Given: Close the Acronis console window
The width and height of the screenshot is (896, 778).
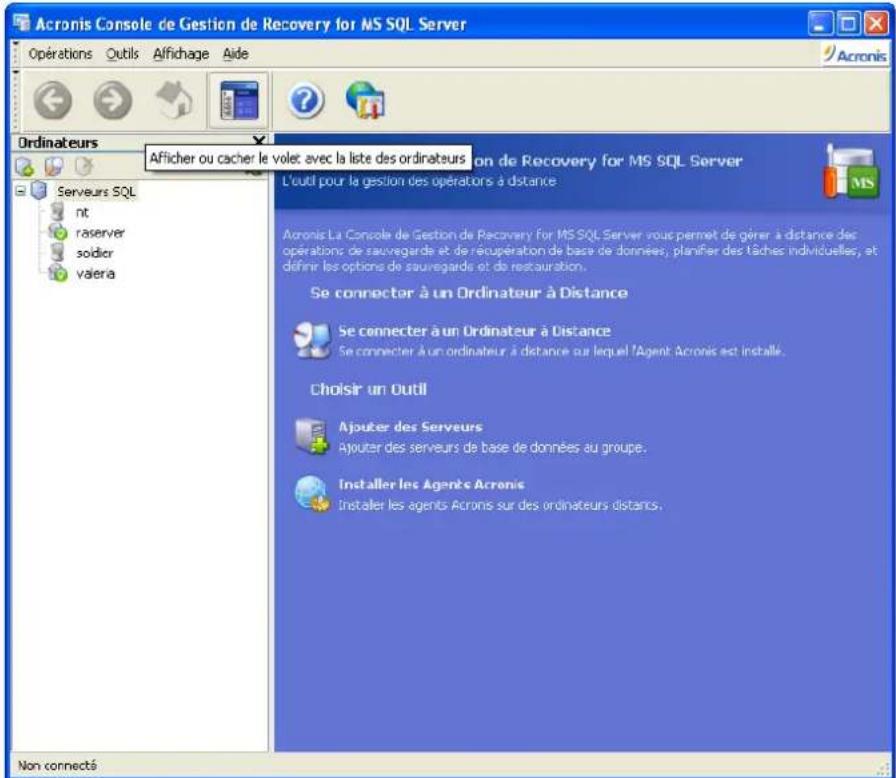Looking at the screenshot, I should click(x=876, y=24).
